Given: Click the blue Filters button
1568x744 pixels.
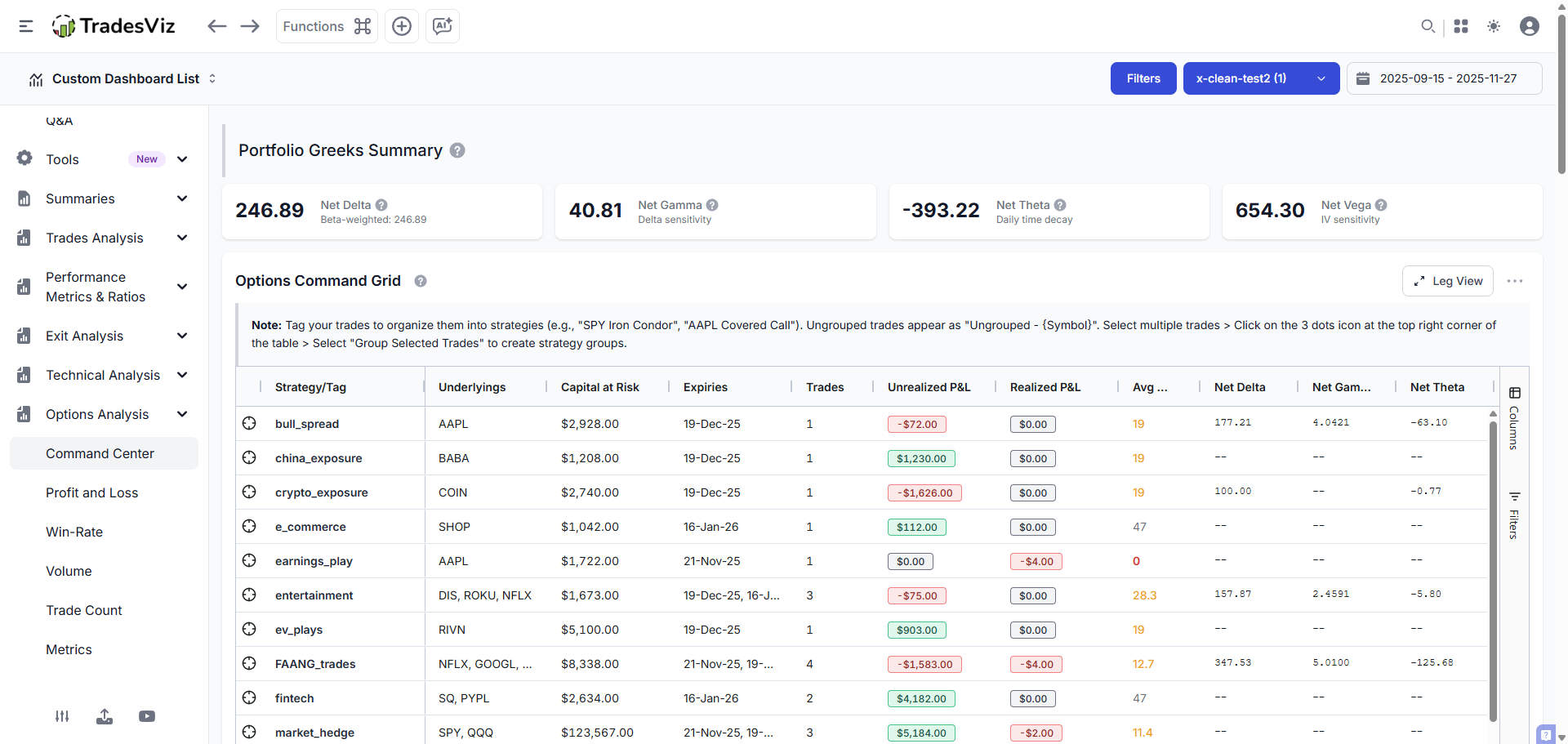Looking at the screenshot, I should point(1143,78).
